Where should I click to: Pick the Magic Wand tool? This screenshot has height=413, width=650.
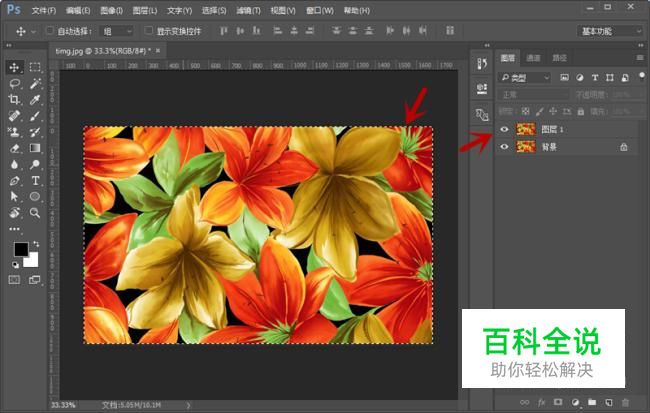[35, 84]
